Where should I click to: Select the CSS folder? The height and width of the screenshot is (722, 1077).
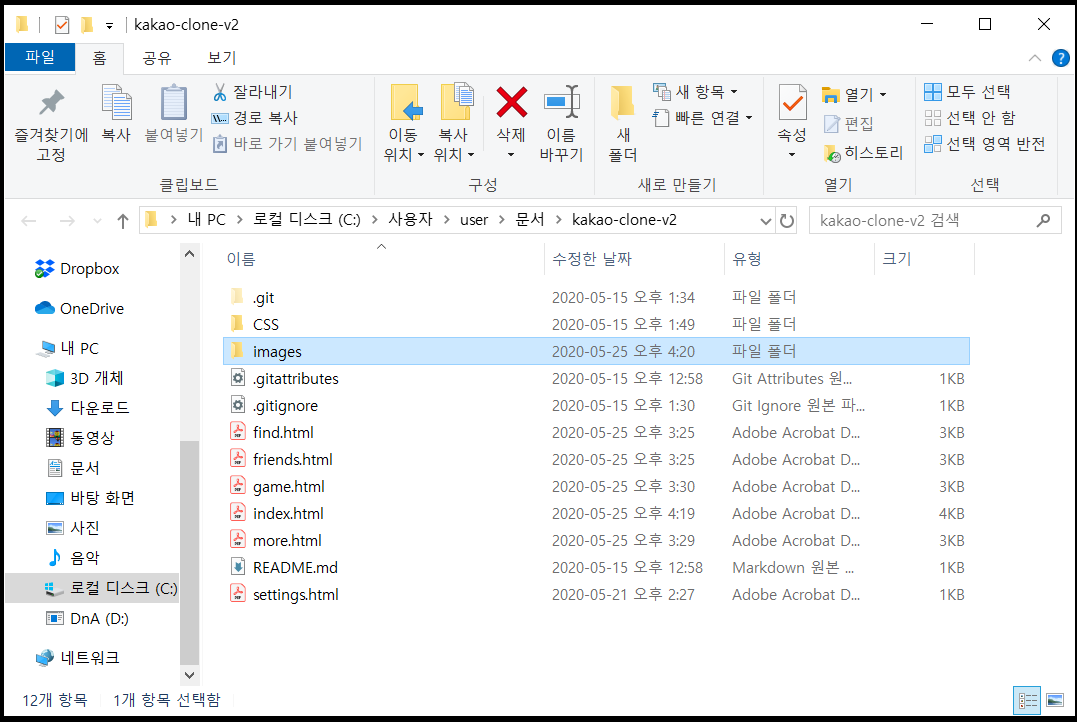[596, 324]
